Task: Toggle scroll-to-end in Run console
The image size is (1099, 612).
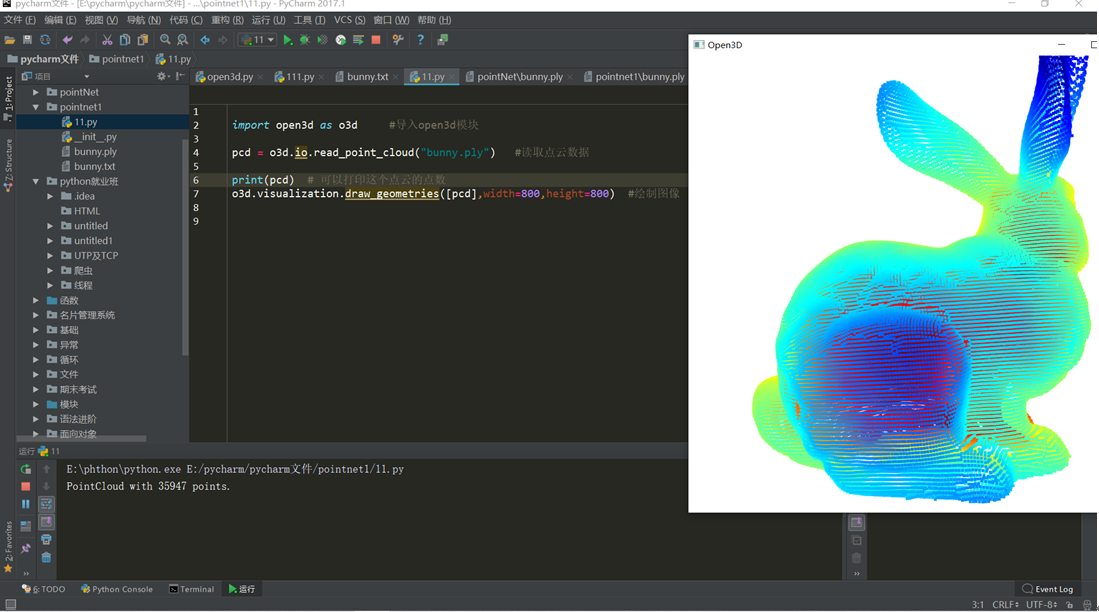Action: click(46, 522)
